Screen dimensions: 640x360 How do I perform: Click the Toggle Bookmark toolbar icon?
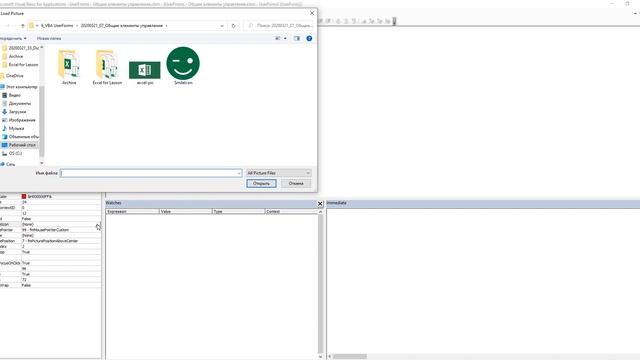(x=364, y=21)
